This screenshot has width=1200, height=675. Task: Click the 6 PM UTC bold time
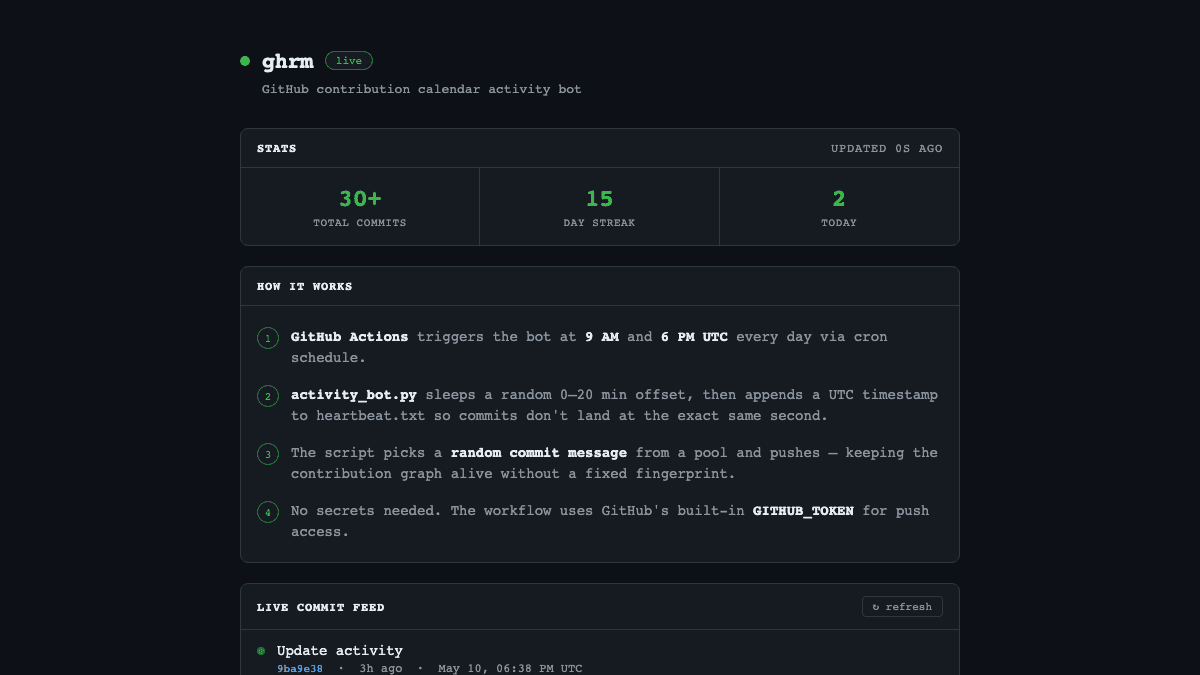coord(694,337)
